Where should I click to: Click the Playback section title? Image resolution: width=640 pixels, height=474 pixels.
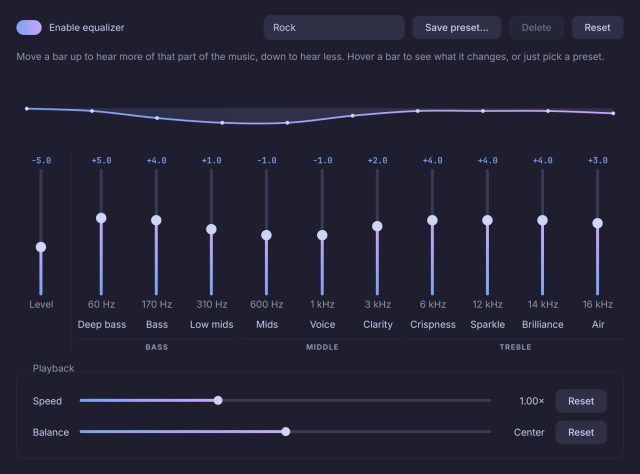click(x=53, y=368)
